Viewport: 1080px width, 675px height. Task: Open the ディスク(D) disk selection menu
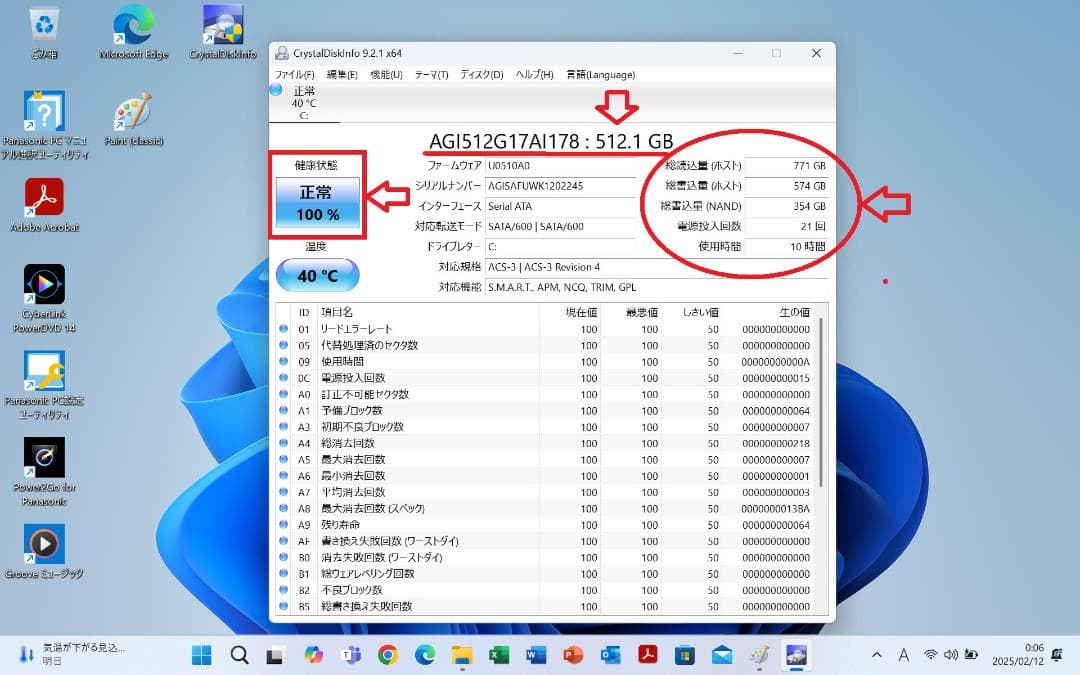tap(482, 74)
